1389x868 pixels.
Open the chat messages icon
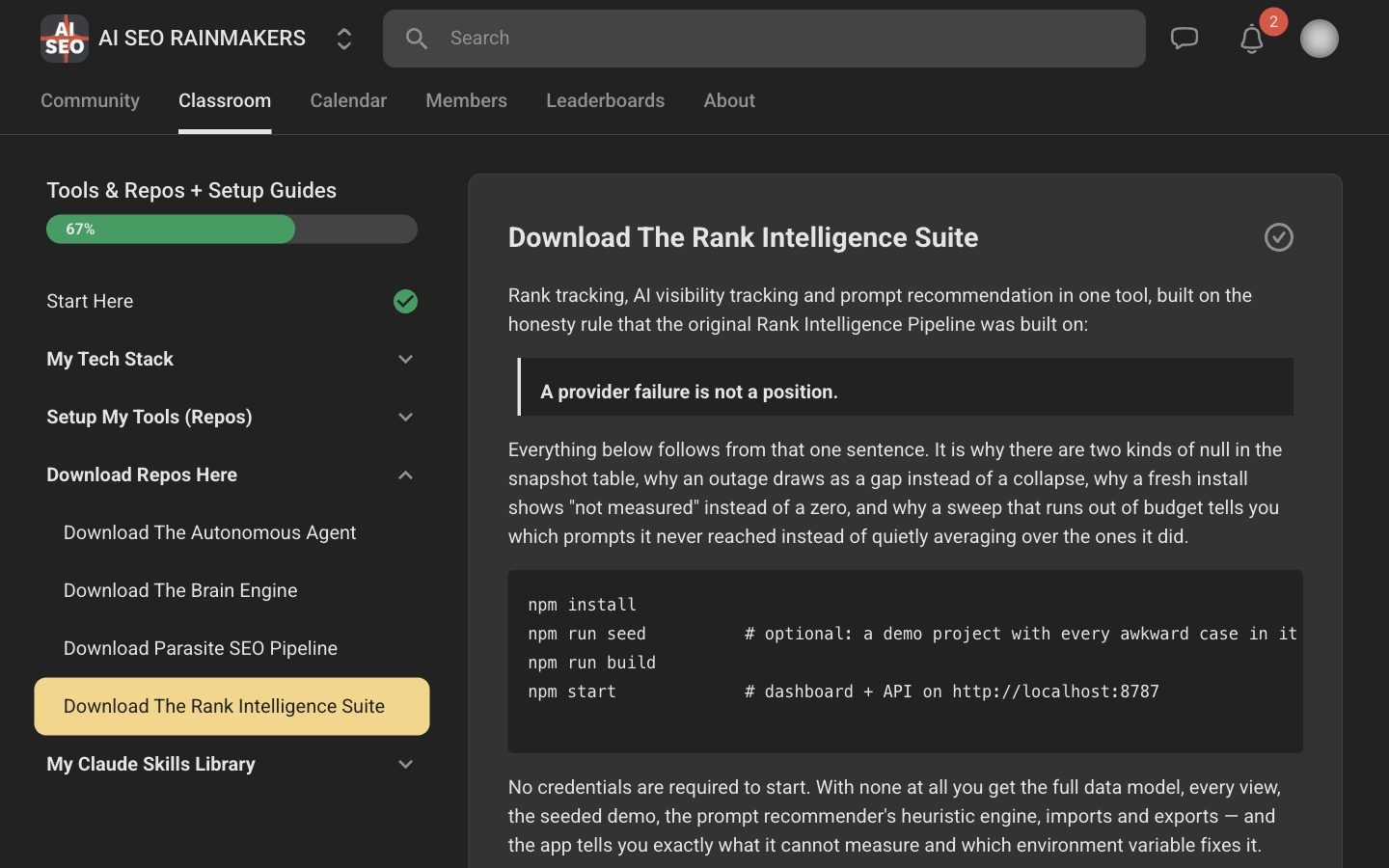1185,39
